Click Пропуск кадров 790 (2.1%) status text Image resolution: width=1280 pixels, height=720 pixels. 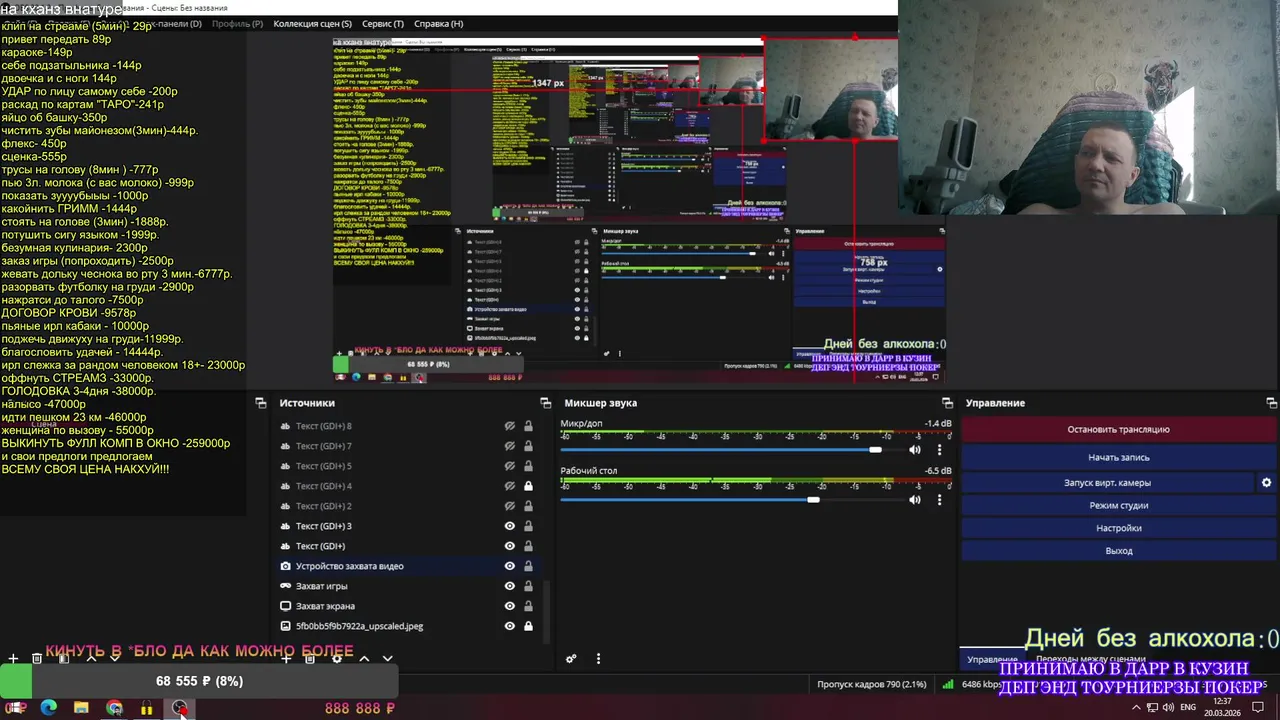[872, 685]
